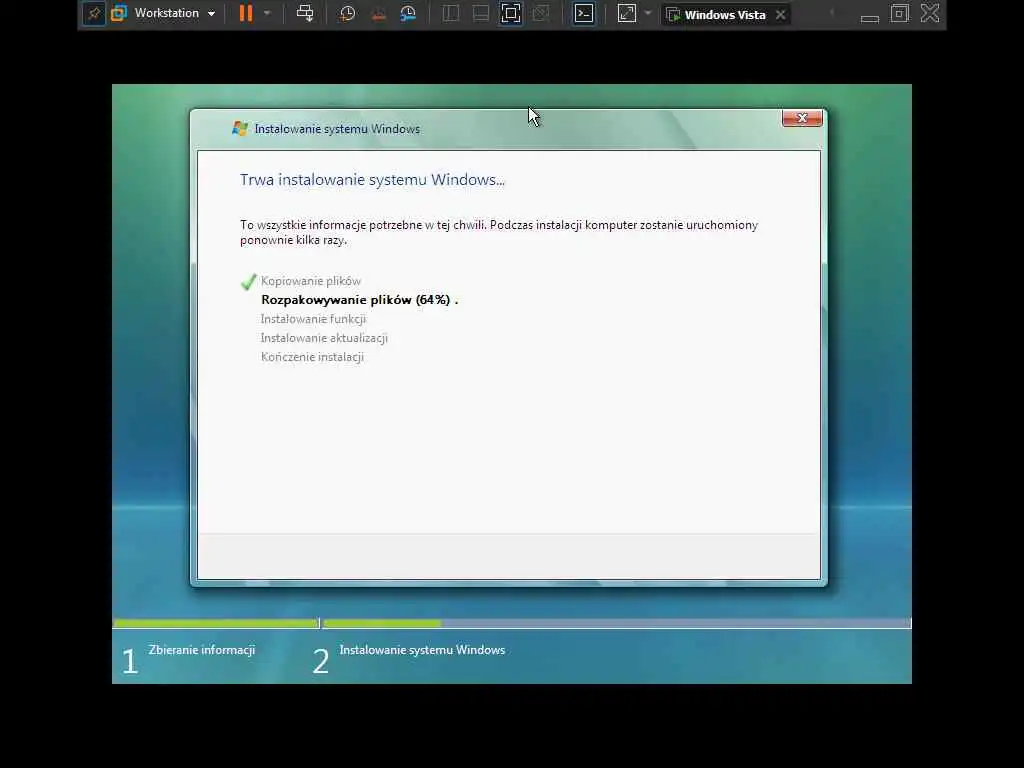Open the snapshot manager

(x=408, y=13)
